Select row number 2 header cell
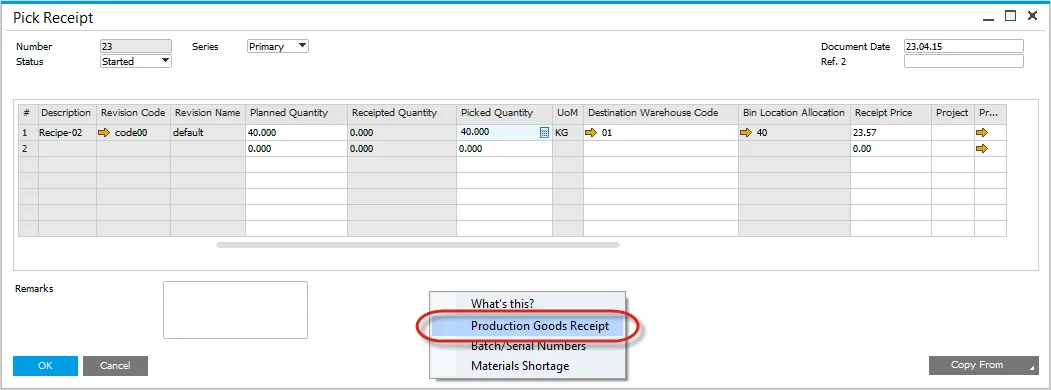This screenshot has height=390, width=1051. pyautogui.click(x=28, y=149)
